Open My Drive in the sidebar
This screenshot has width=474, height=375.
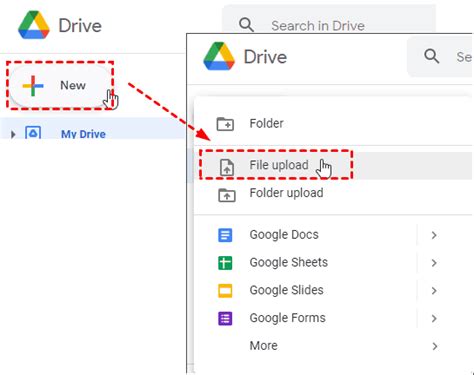pyautogui.click(x=83, y=134)
